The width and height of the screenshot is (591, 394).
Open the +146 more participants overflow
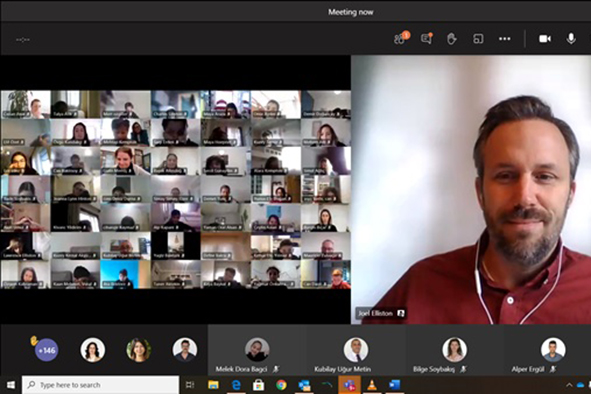tap(47, 350)
